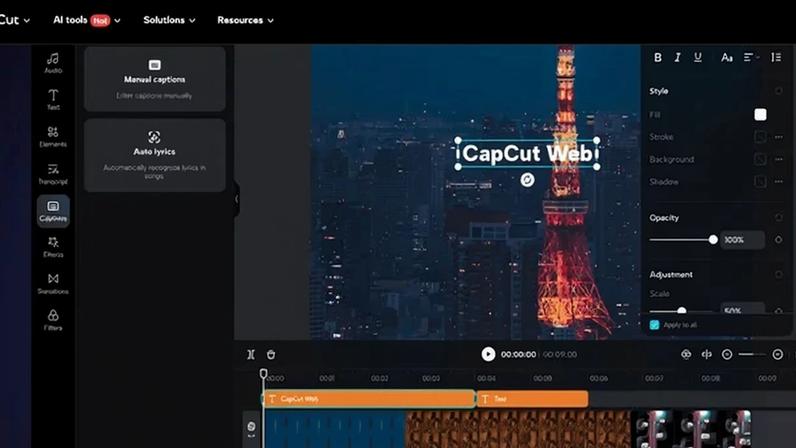Image resolution: width=796 pixels, height=448 pixels.
Task: Click the timeline zoom out button
Action: [726, 355]
